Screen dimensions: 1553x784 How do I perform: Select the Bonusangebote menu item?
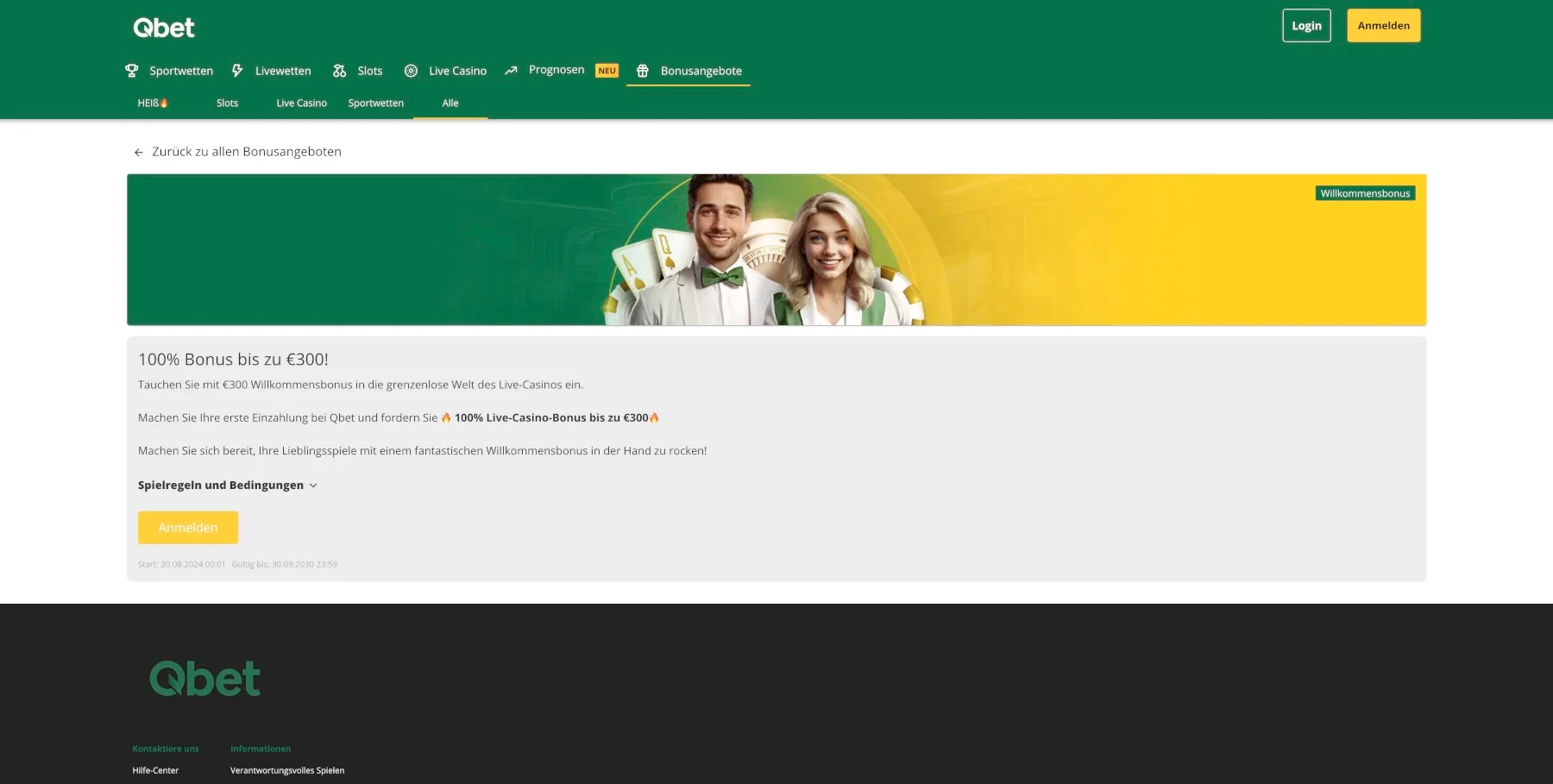701,71
